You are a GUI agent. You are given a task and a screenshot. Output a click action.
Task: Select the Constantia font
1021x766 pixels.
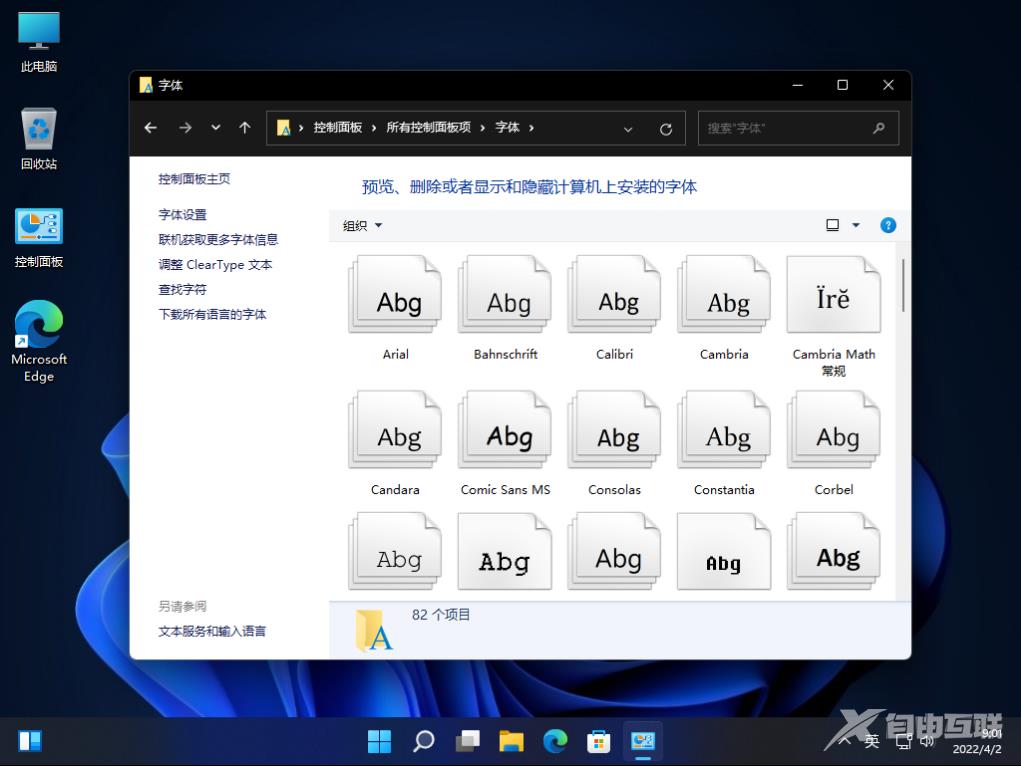pyautogui.click(x=723, y=429)
